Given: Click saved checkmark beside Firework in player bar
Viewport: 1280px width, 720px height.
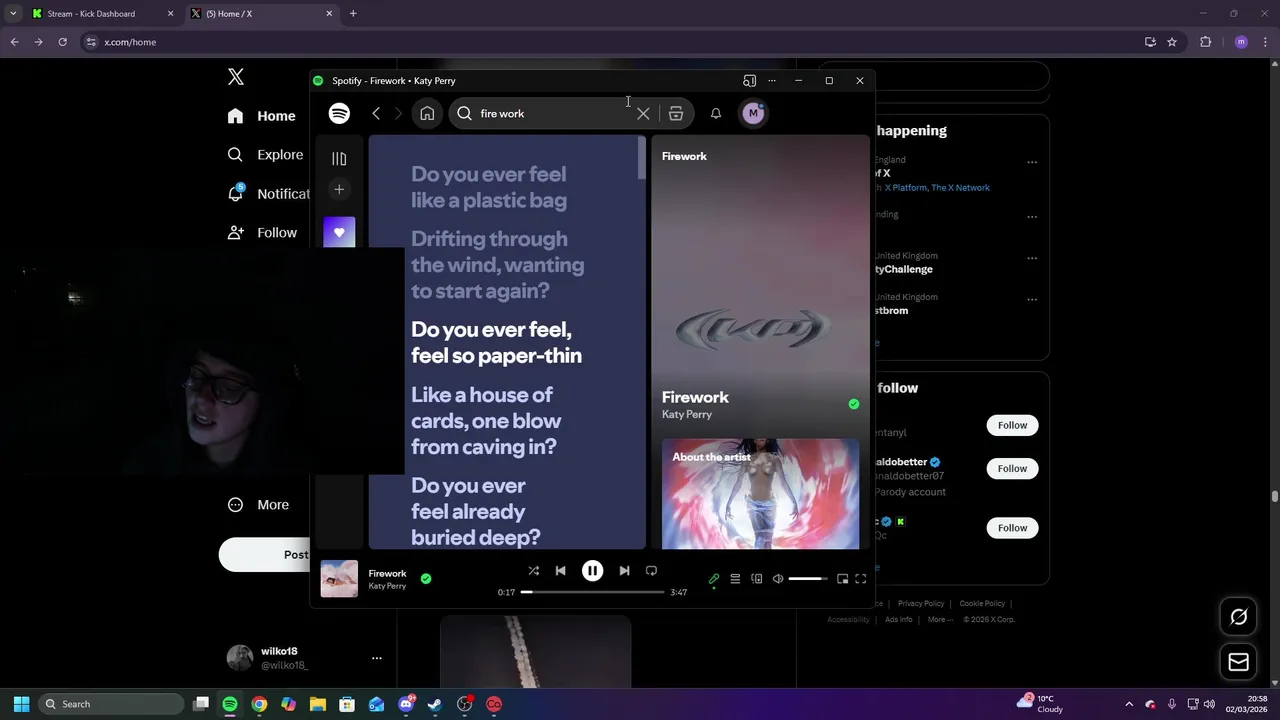Looking at the screenshot, I should click(426, 578).
